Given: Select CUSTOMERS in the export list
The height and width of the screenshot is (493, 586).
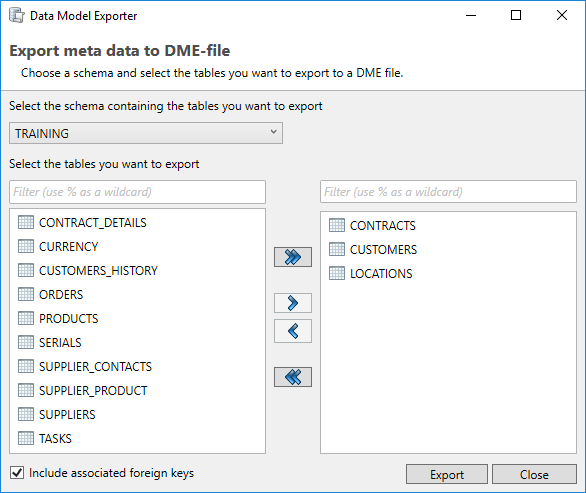Looking at the screenshot, I should point(383,249).
